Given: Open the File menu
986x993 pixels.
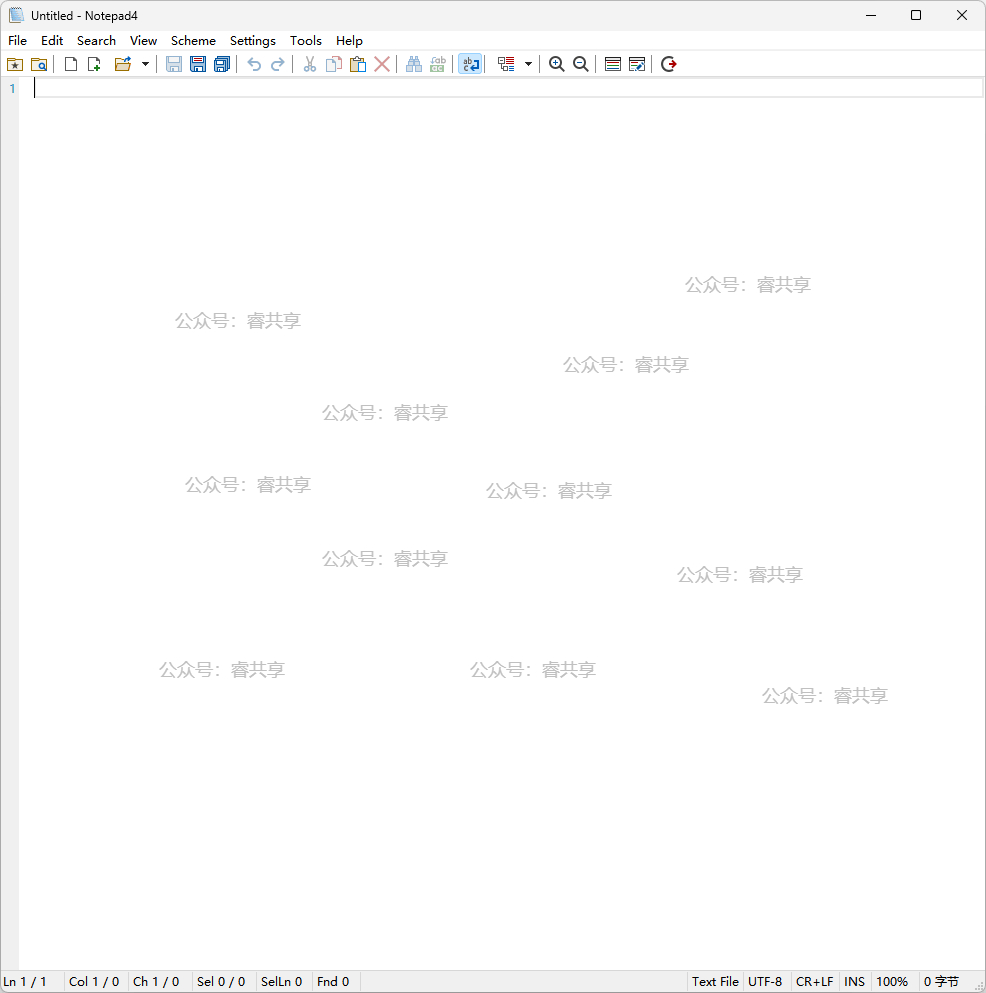Looking at the screenshot, I should tap(18, 41).
